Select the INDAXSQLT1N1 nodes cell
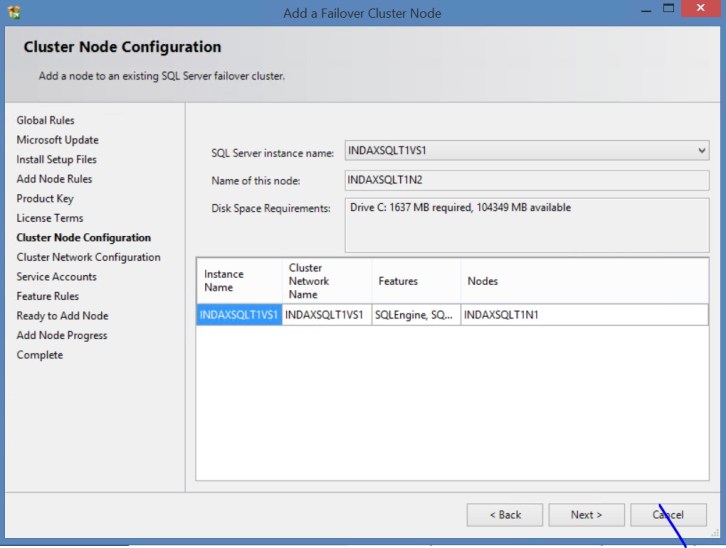This screenshot has width=726, height=548. pyautogui.click(x=584, y=315)
